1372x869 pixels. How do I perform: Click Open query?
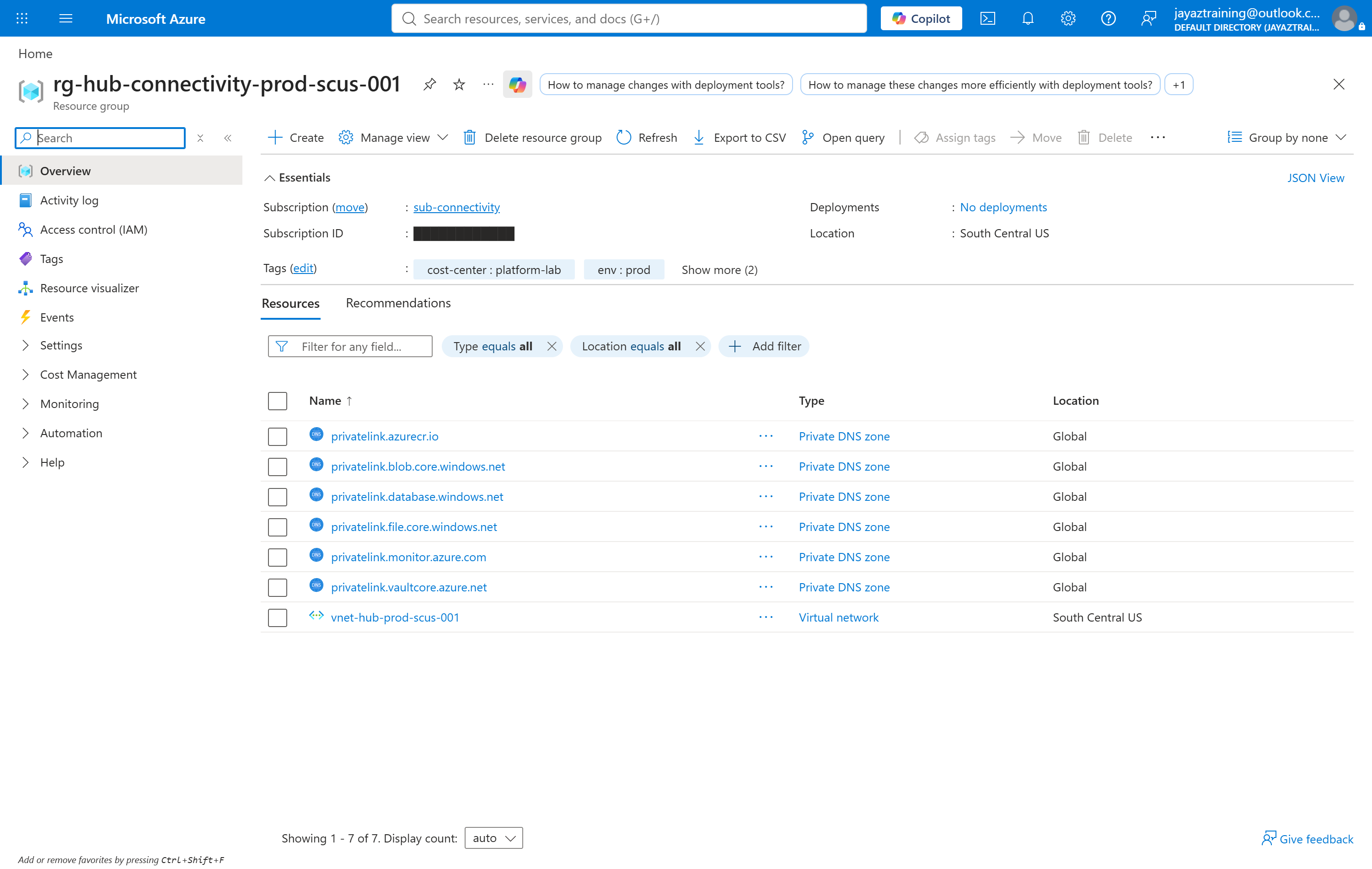[843, 137]
